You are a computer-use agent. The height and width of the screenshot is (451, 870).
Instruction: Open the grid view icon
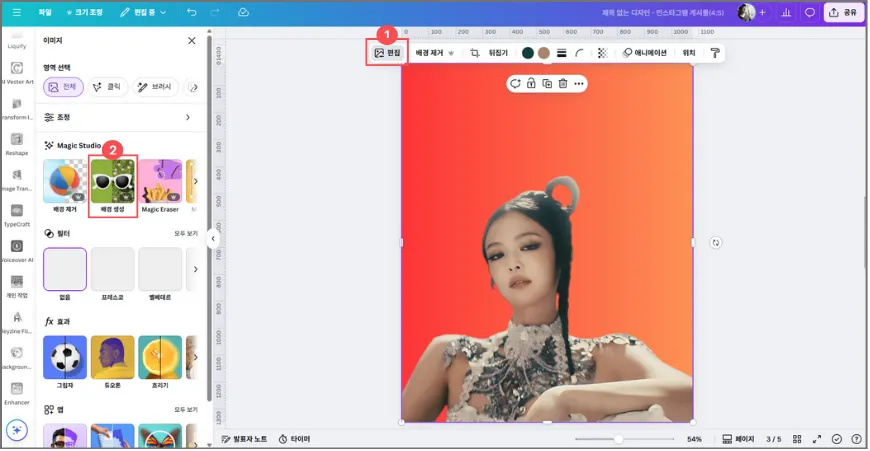[797, 439]
